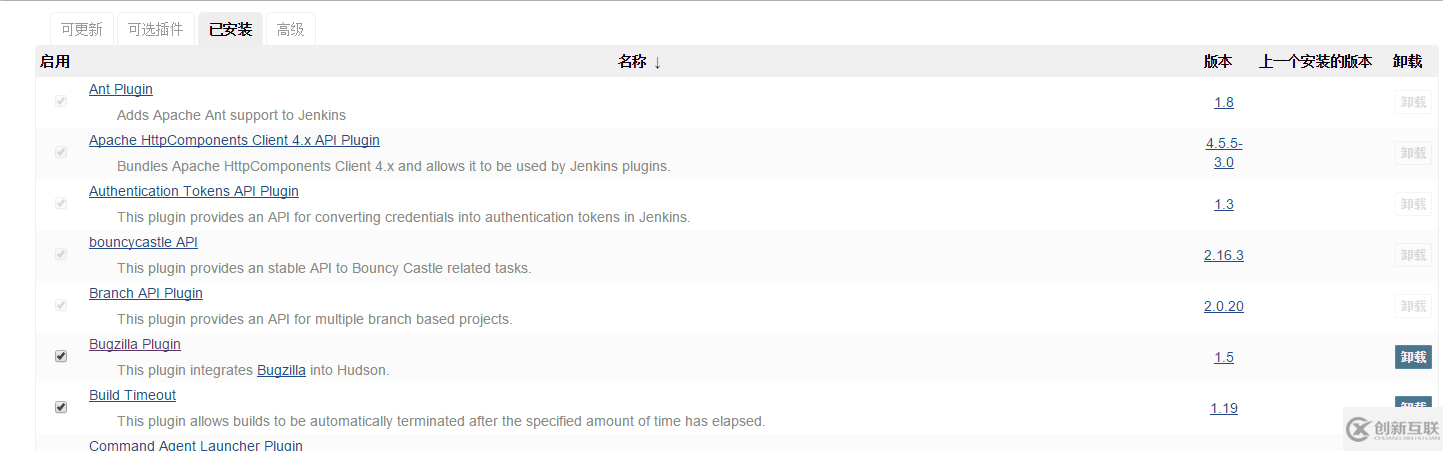Open version 1.19 link for Build Timeout
Image resolution: width=1443 pixels, height=451 pixels.
(x=1224, y=408)
